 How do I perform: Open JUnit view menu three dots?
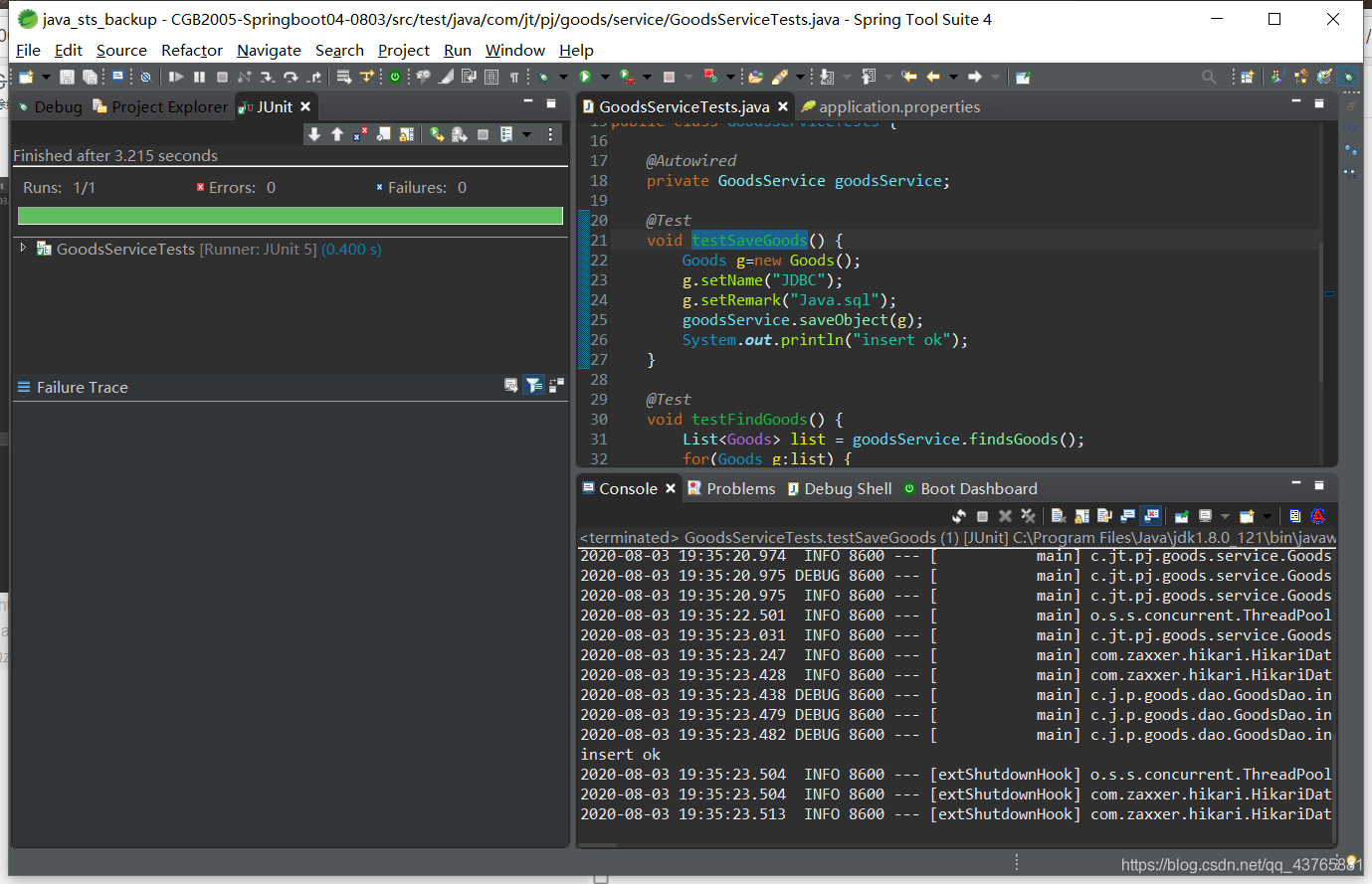550,134
